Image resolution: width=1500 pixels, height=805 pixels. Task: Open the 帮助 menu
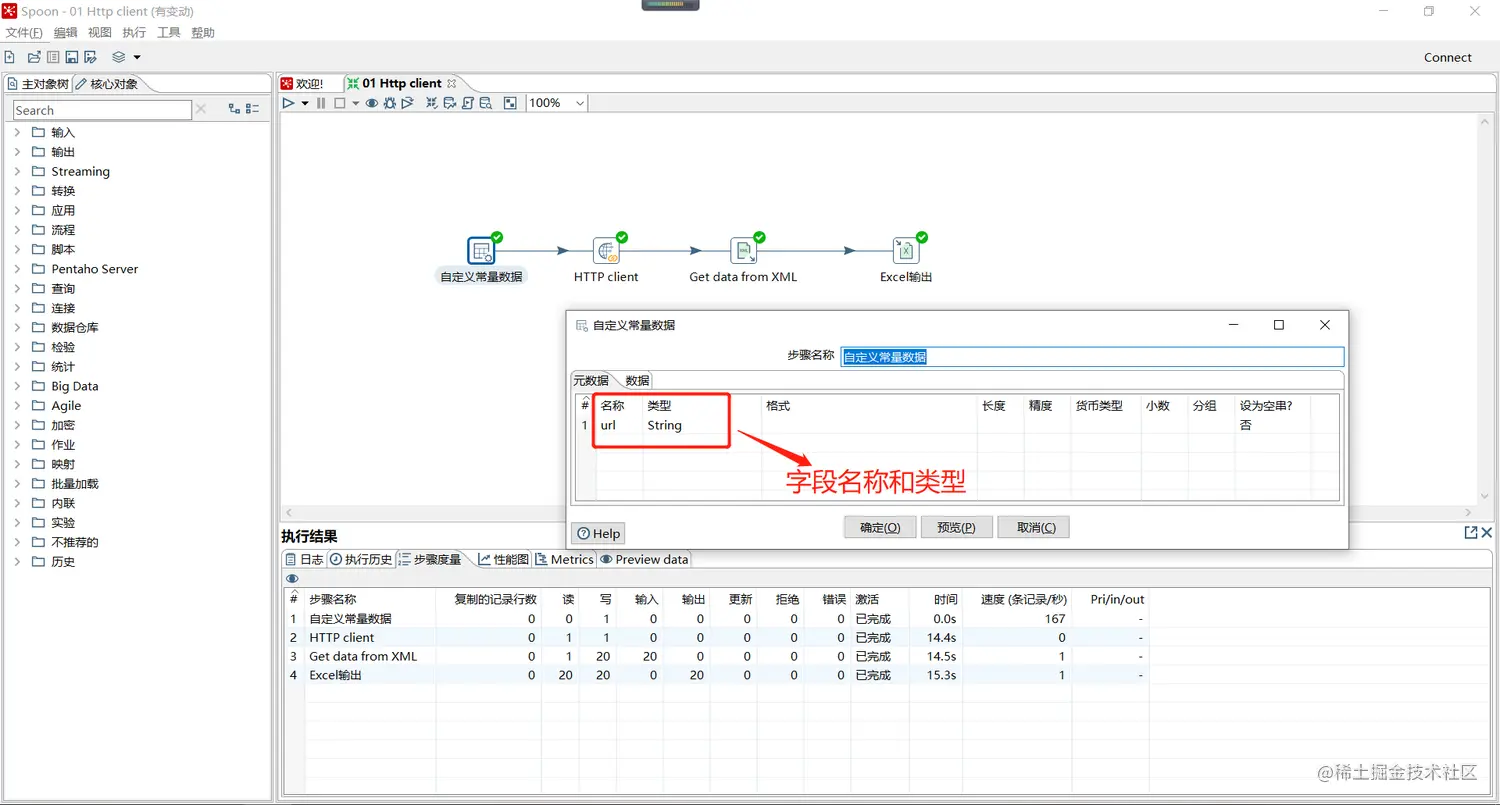(x=203, y=33)
